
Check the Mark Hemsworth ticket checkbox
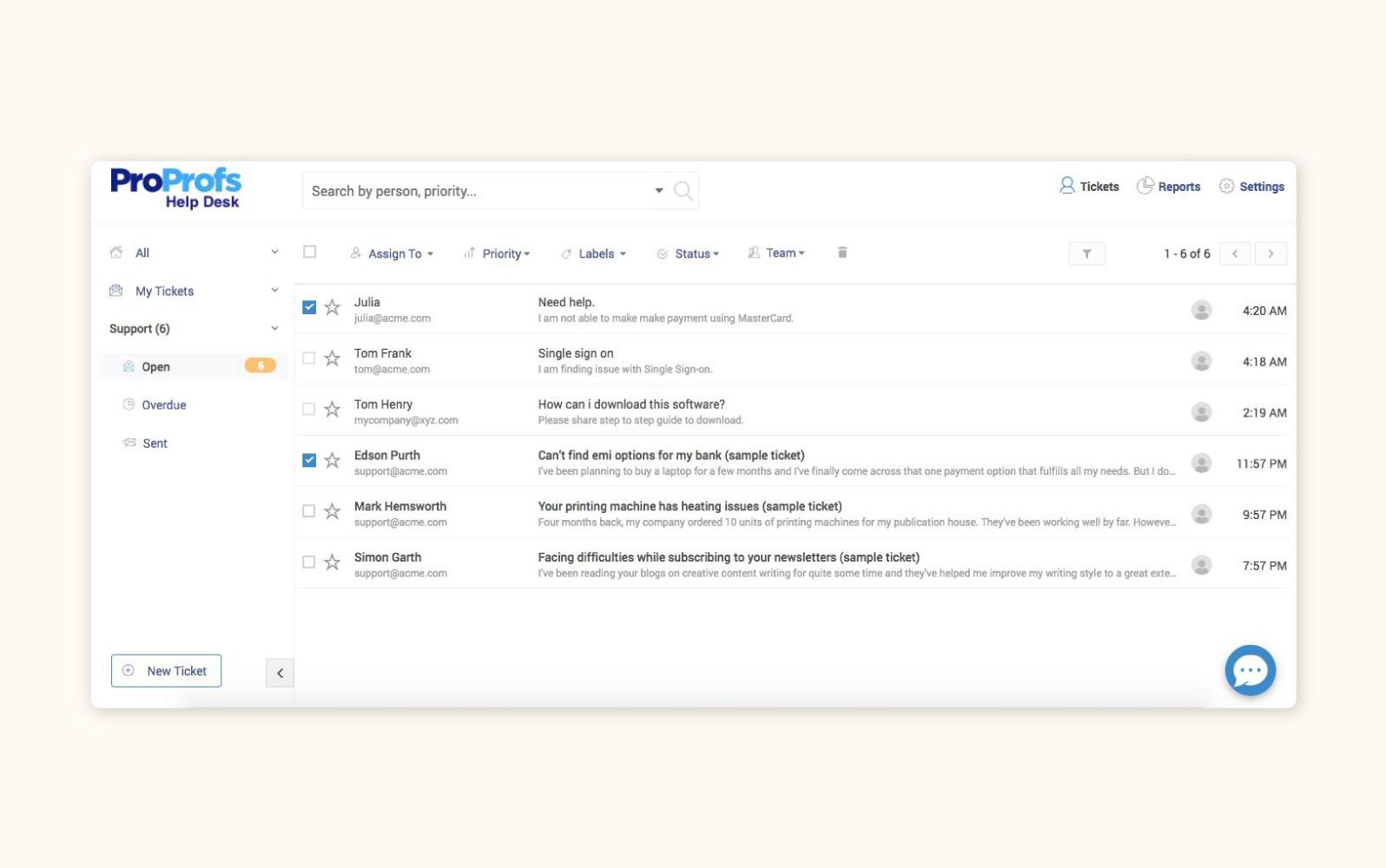coord(308,511)
